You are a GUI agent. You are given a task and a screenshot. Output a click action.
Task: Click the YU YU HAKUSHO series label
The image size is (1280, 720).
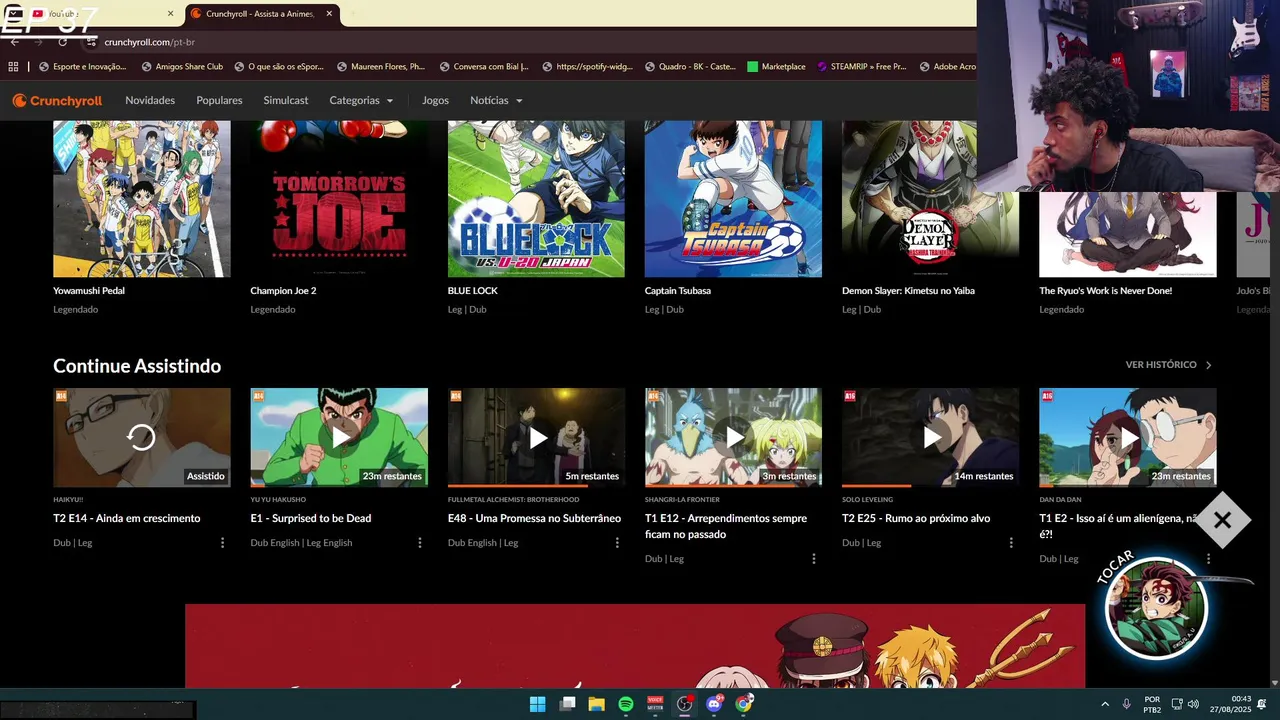click(x=278, y=499)
